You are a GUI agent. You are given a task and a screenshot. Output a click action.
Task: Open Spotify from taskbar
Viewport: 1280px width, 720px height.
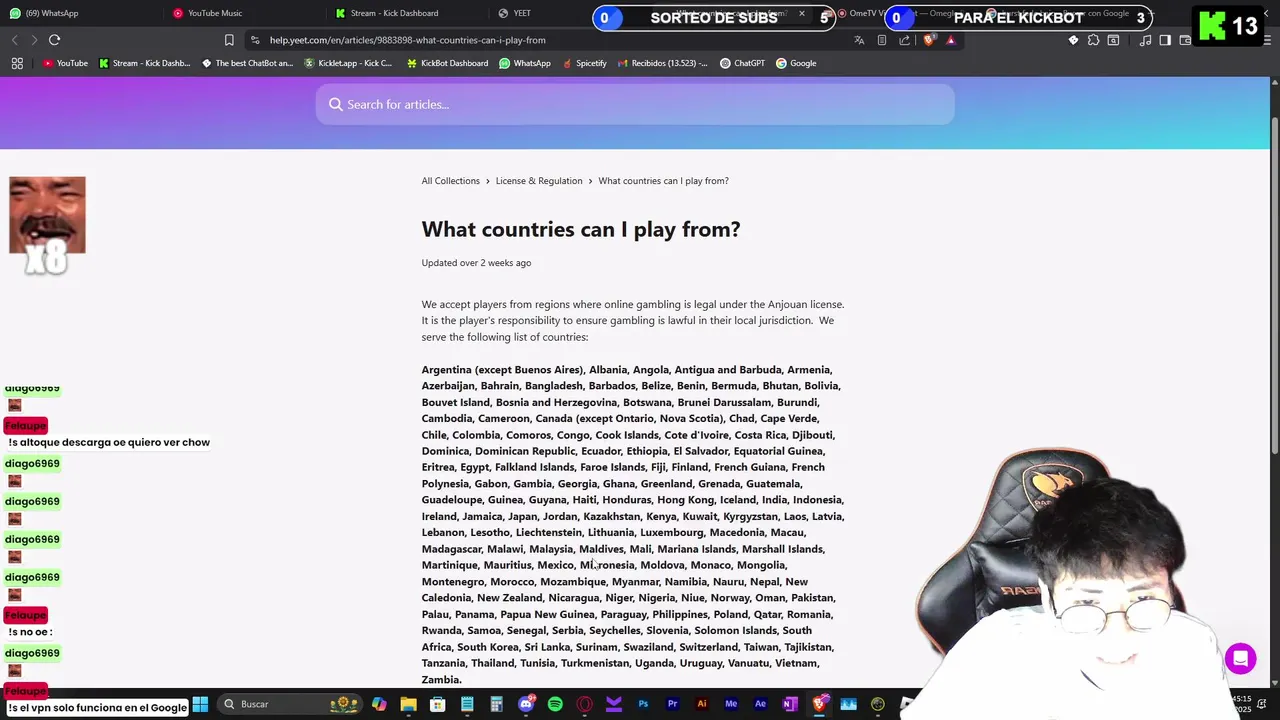click(x=555, y=704)
